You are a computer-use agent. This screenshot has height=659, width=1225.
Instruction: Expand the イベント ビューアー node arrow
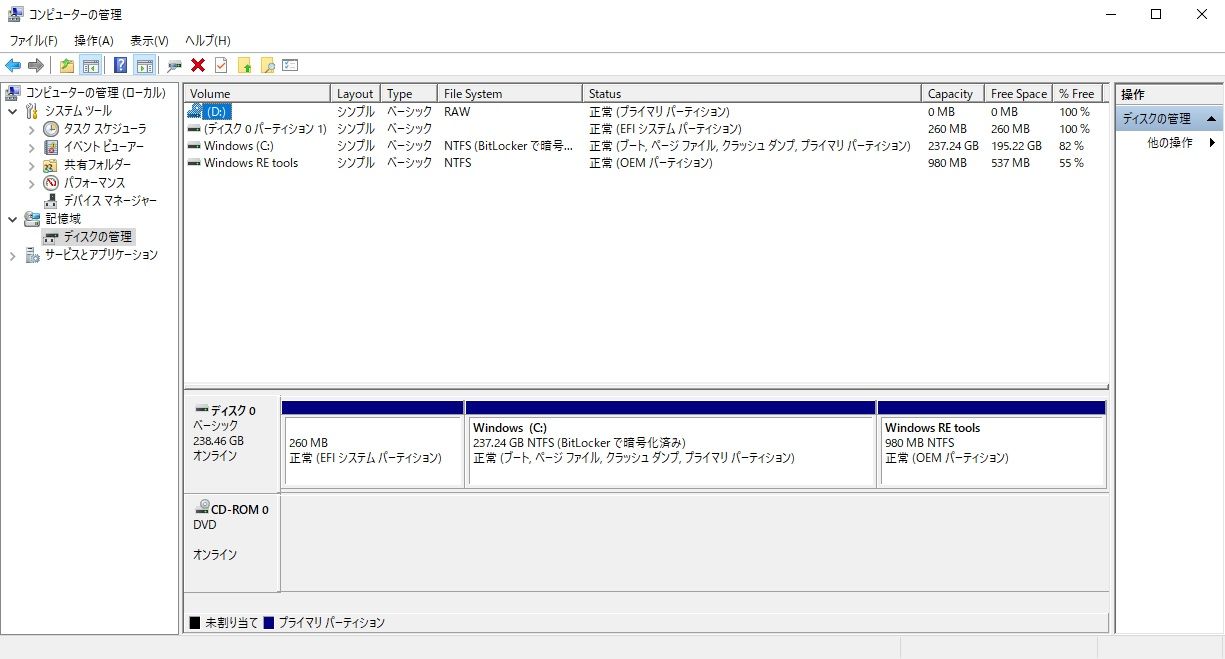tap(31, 147)
